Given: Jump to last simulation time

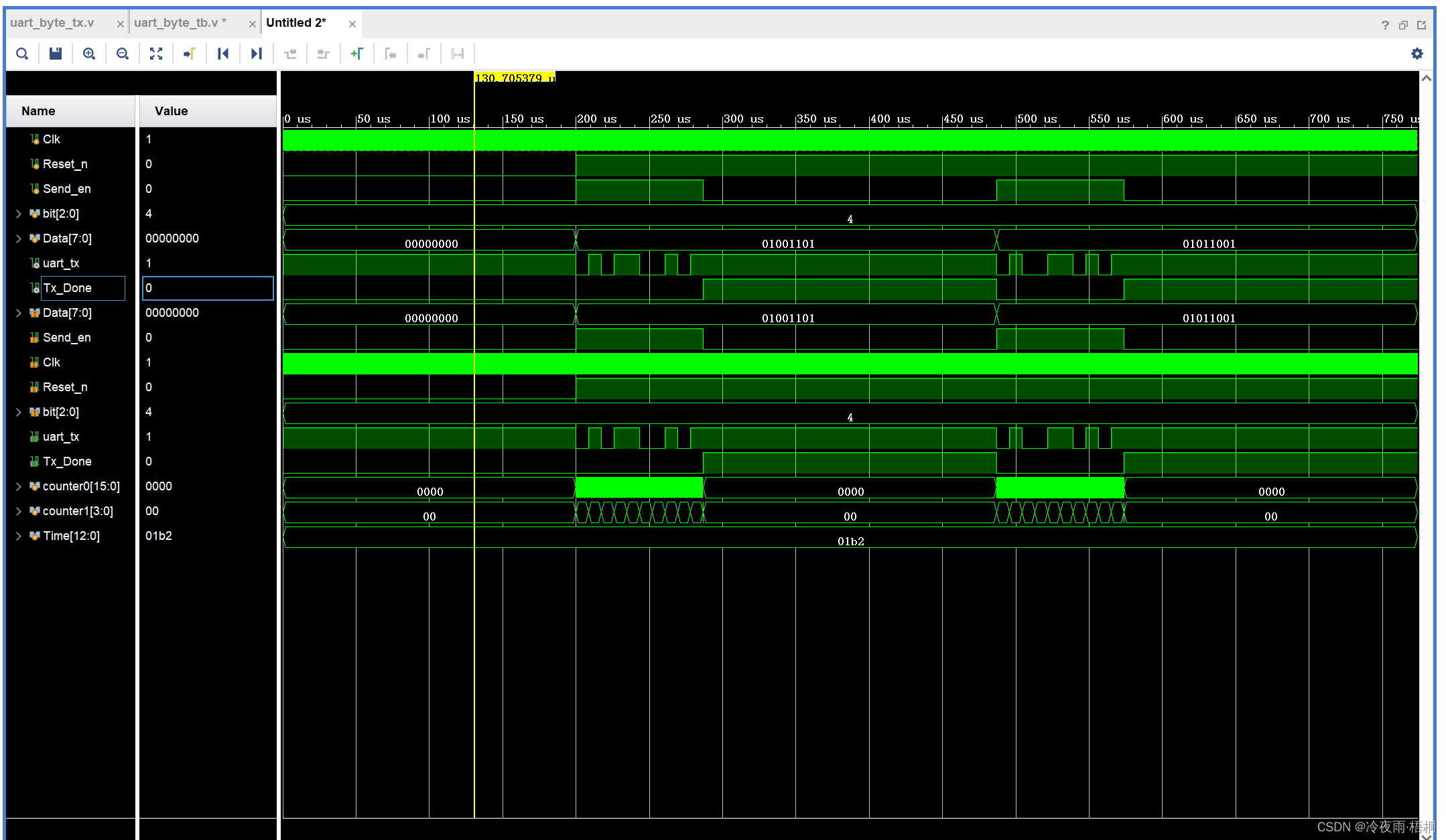Looking at the screenshot, I should pyautogui.click(x=257, y=54).
